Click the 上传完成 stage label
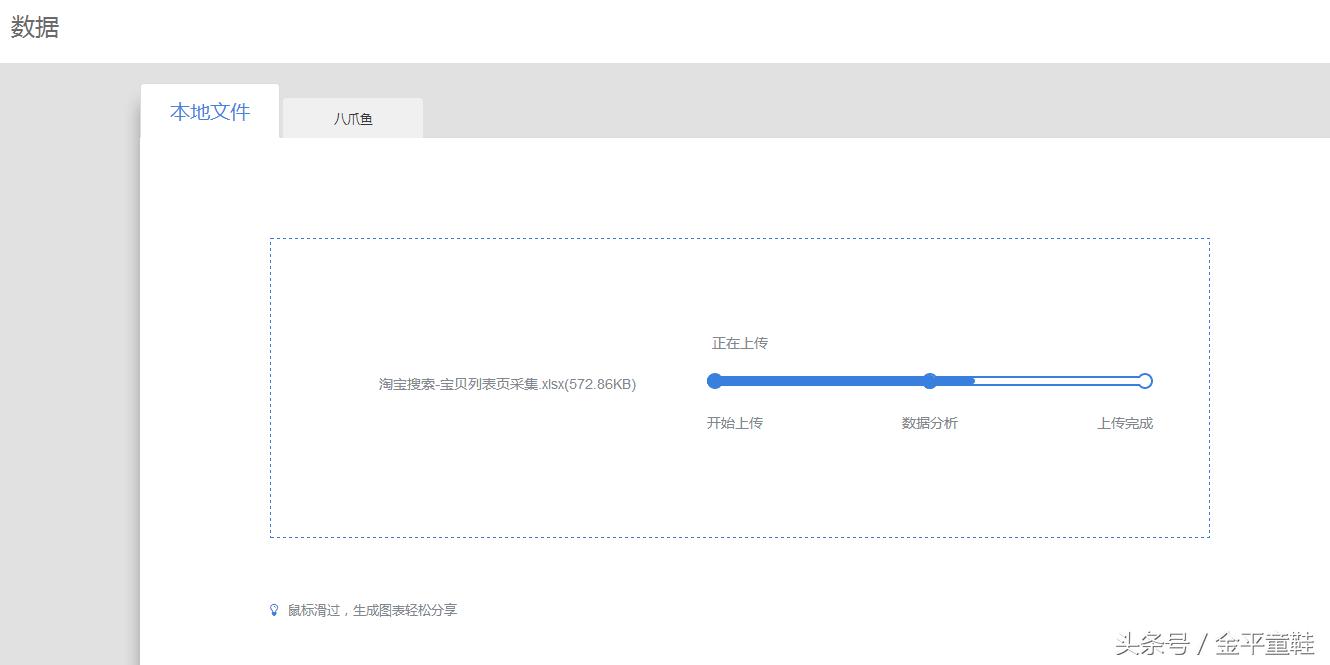The height and width of the screenshot is (665, 1330). tap(1123, 423)
